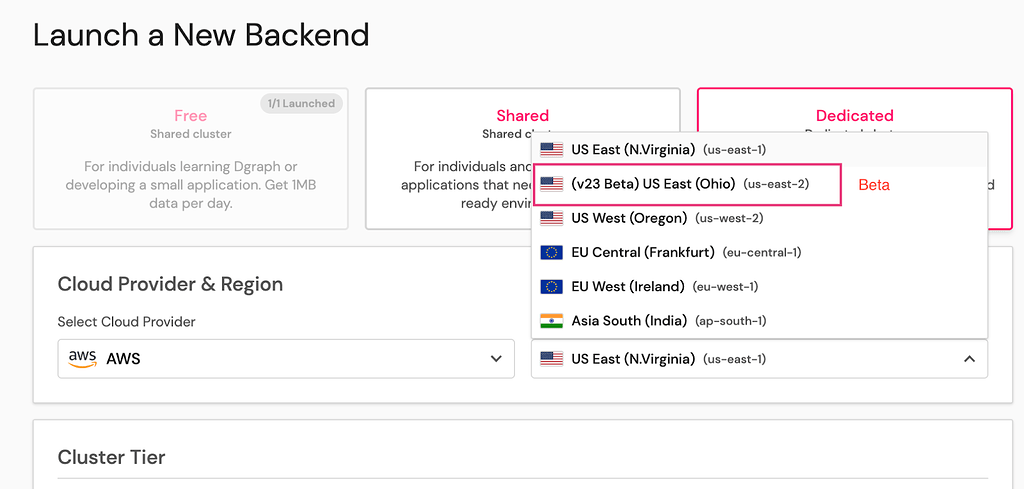The width and height of the screenshot is (1024, 489).
Task: Click the EU flag beside EU West (Ireland)
Action: pos(551,287)
